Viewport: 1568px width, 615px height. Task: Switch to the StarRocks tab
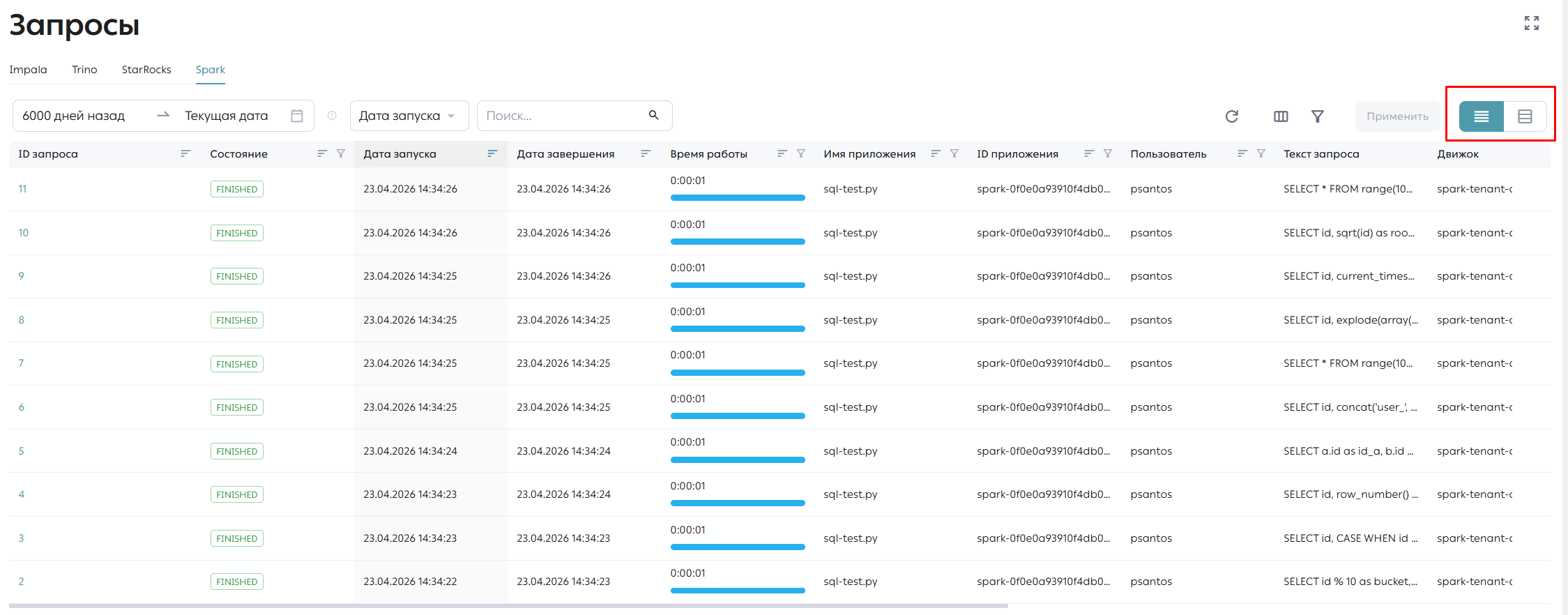pos(146,70)
